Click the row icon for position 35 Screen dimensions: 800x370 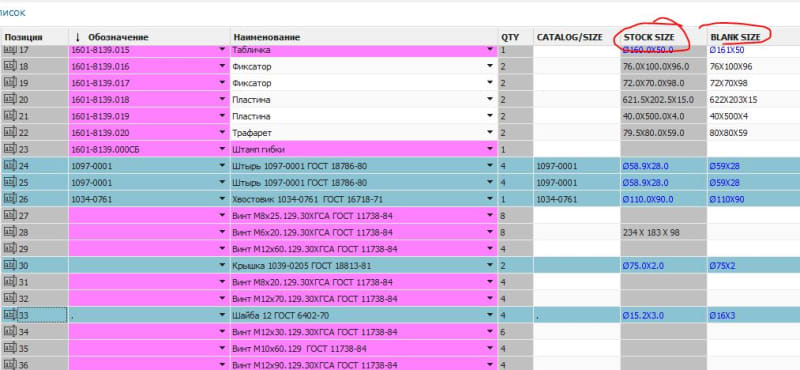[x=10, y=349]
